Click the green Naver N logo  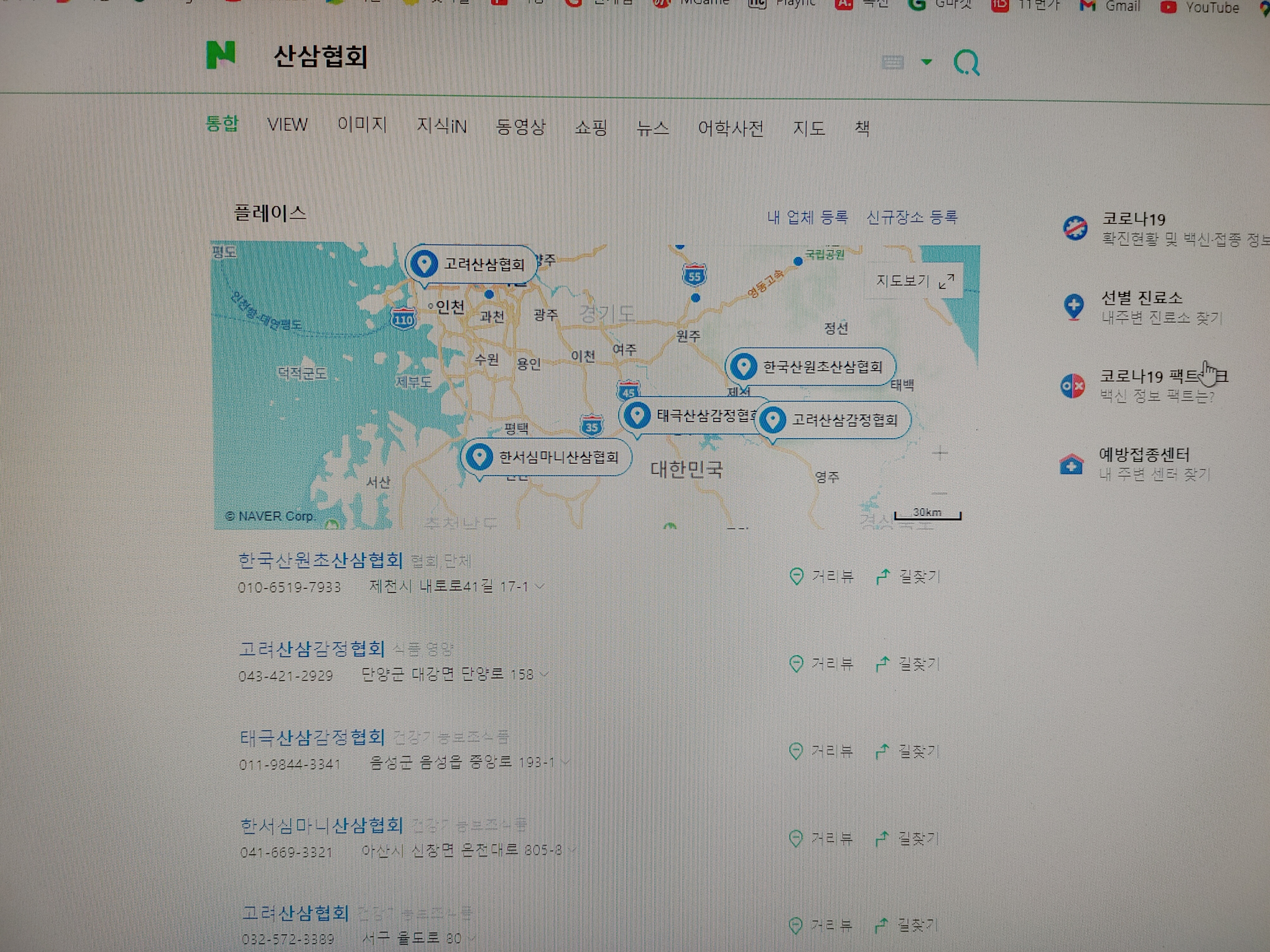[220, 55]
